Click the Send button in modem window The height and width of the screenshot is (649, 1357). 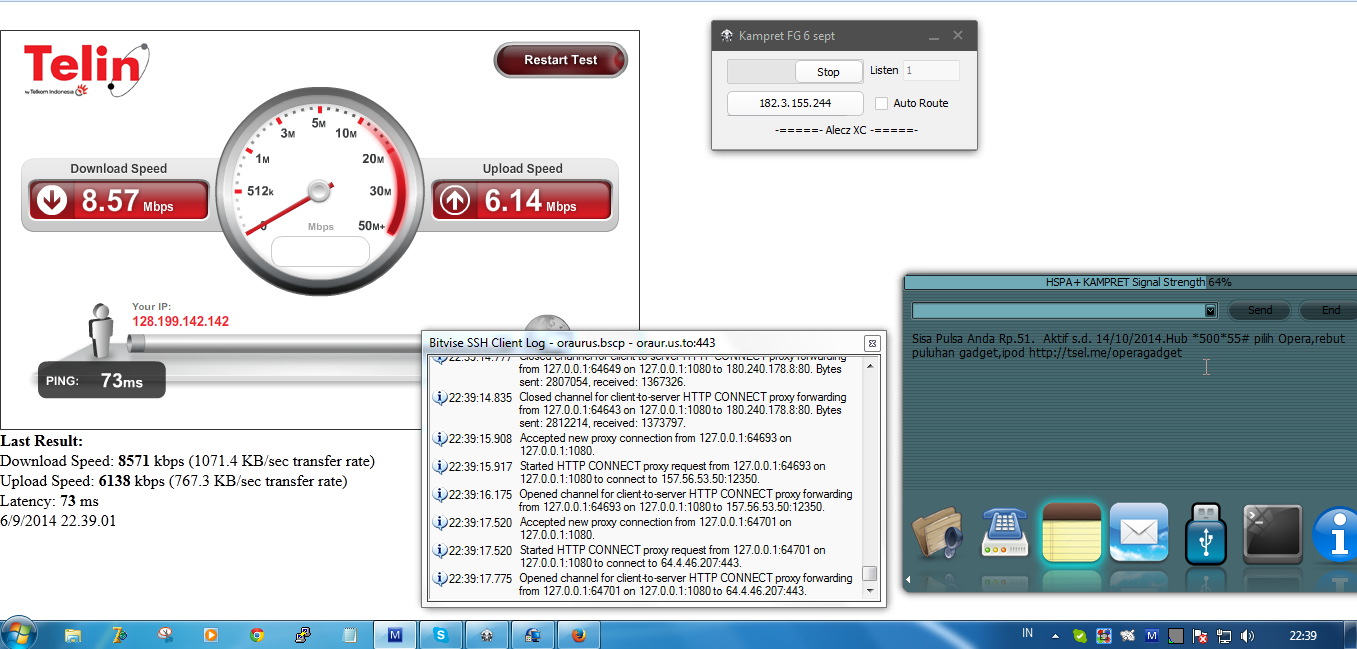pyautogui.click(x=1260, y=310)
